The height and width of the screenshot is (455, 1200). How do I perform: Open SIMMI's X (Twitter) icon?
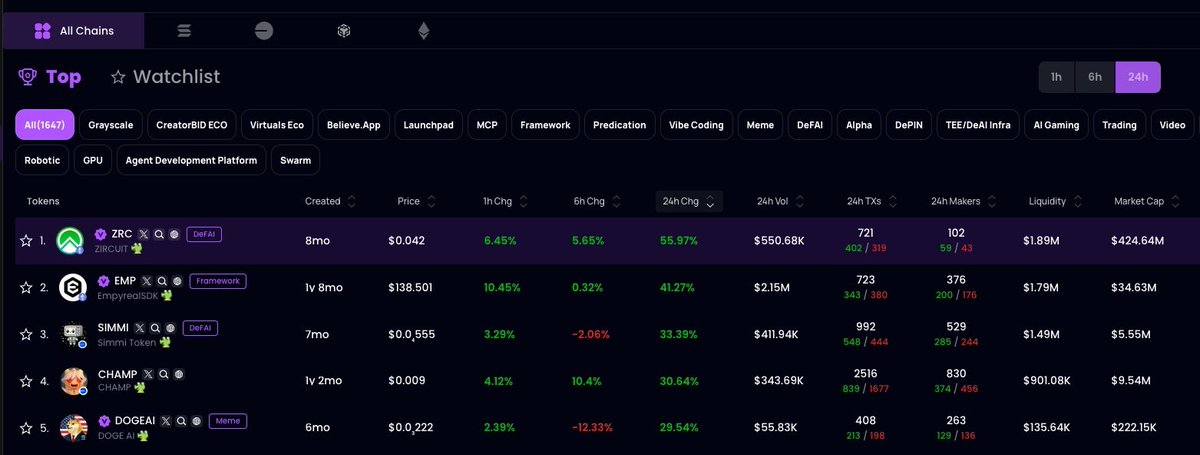[x=140, y=328]
